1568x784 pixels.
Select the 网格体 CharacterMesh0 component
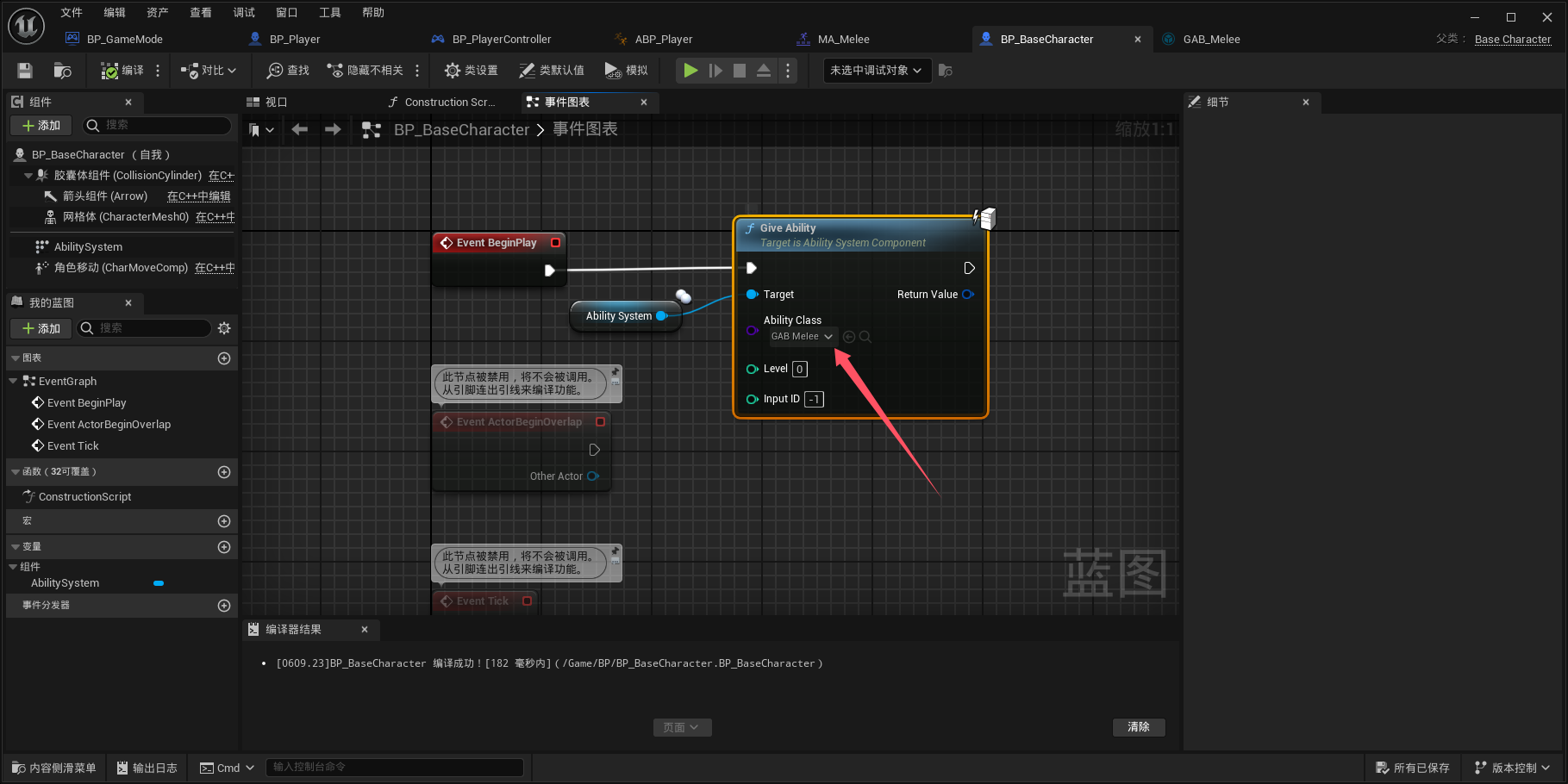point(125,217)
